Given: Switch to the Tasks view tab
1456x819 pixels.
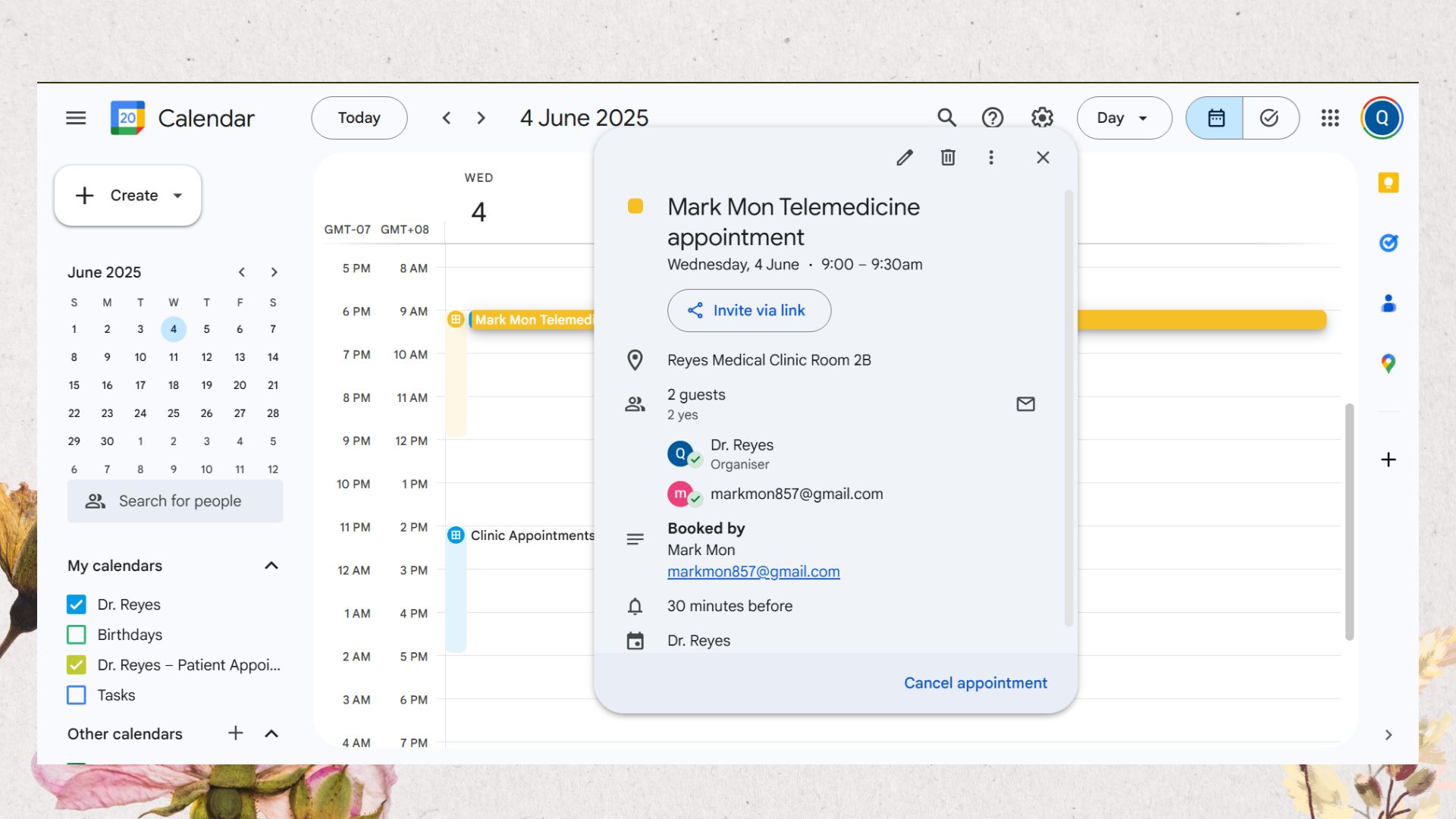Looking at the screenshot, I should pyautogui.click(x=1270, y=118).
